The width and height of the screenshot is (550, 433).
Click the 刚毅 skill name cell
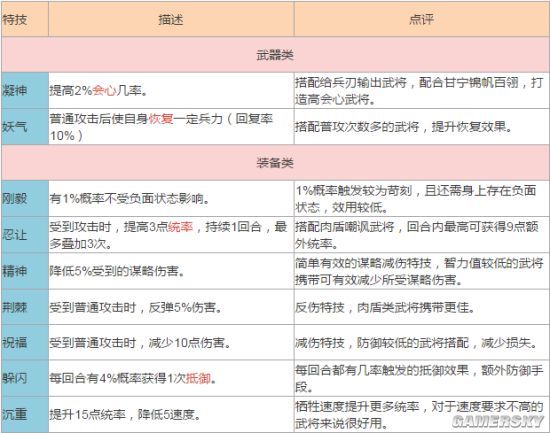[25, 199]
